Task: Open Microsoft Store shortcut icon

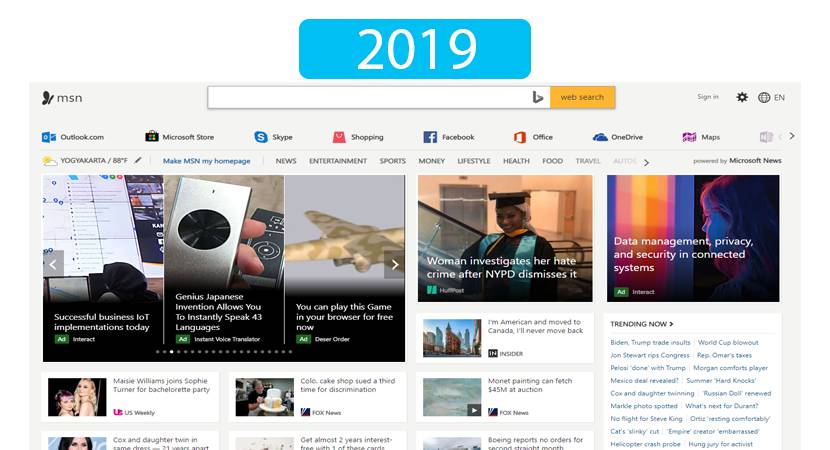Action: click(152, 137)
